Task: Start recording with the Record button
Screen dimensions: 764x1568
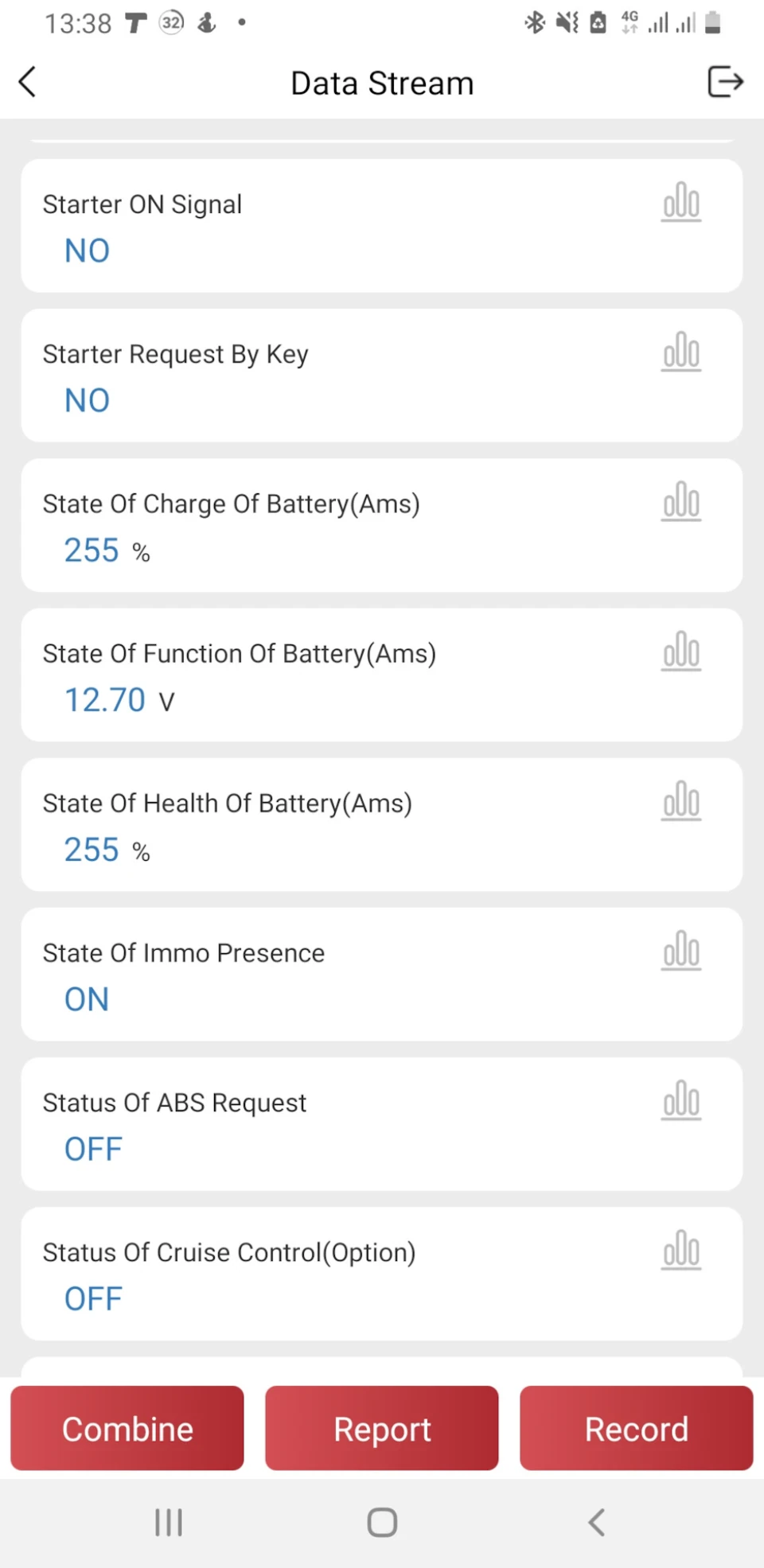Action: (x=637, y=1428)
